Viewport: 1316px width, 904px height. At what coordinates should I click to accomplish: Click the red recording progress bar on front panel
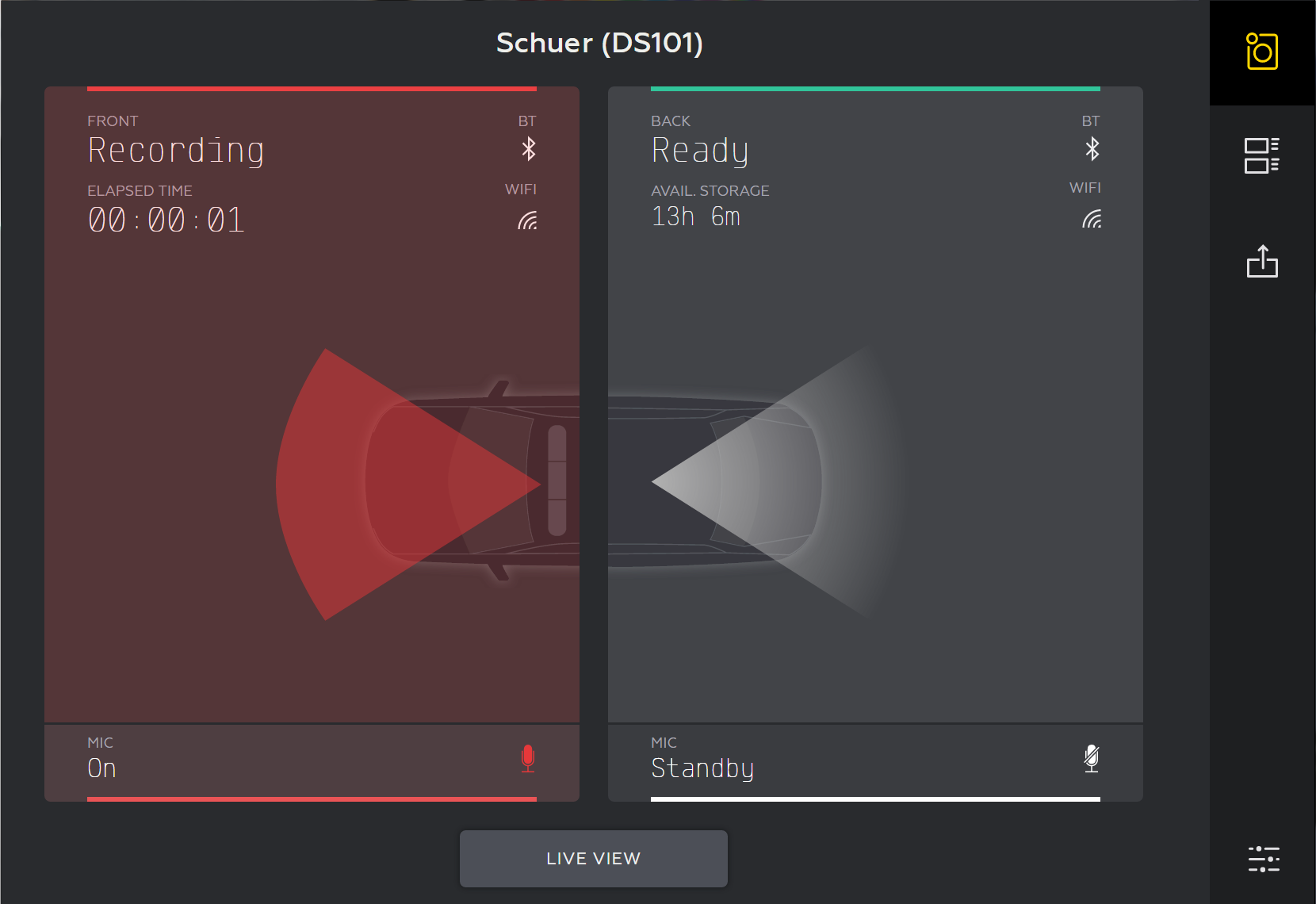pyautogui.click(x=312, y=88)
